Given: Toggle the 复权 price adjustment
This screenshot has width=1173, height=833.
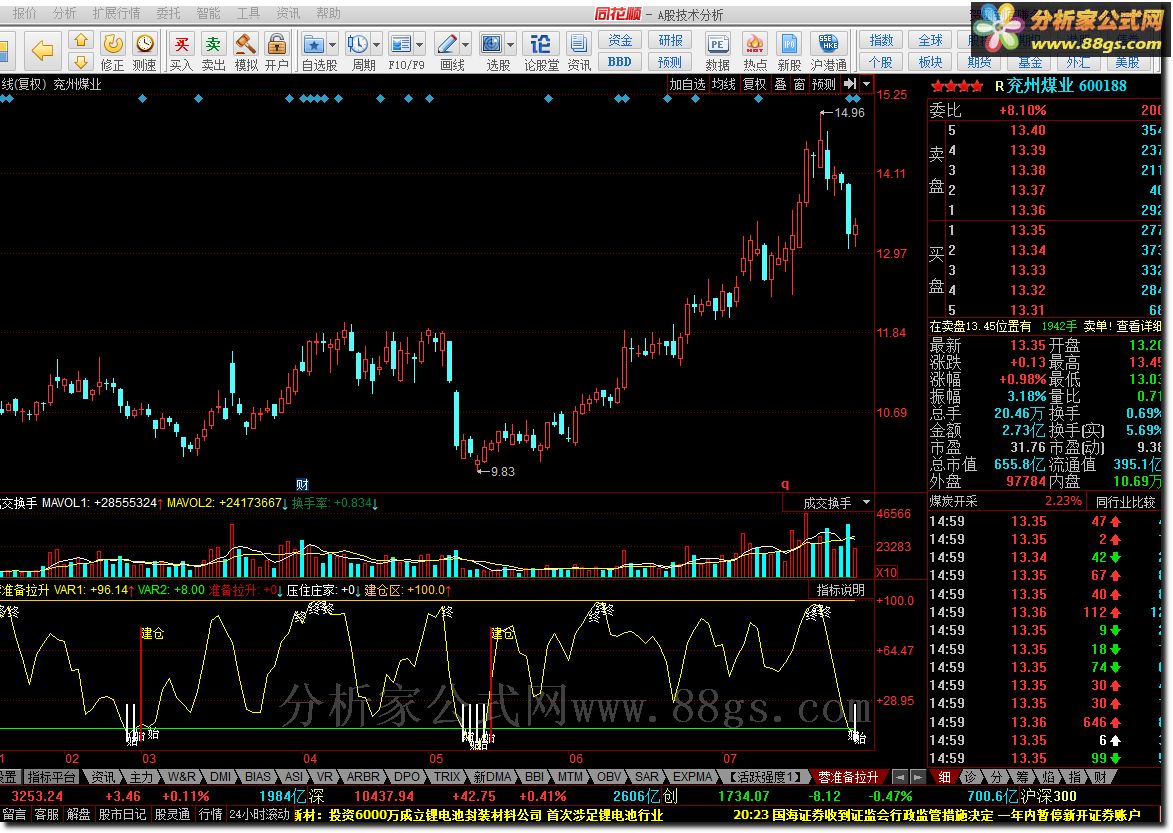Looking at the screenshot, I should coord(754,84).
